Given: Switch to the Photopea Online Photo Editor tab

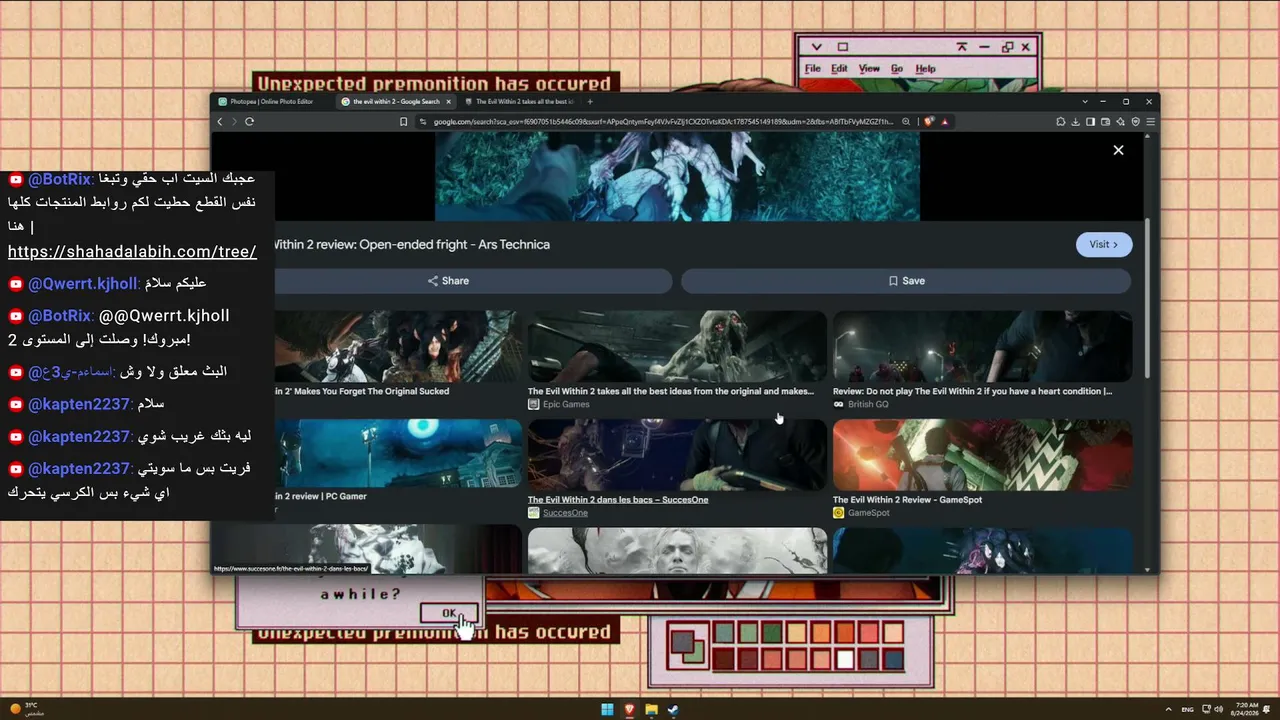Looking at the screenshot, I should click(x=273, y=101).
